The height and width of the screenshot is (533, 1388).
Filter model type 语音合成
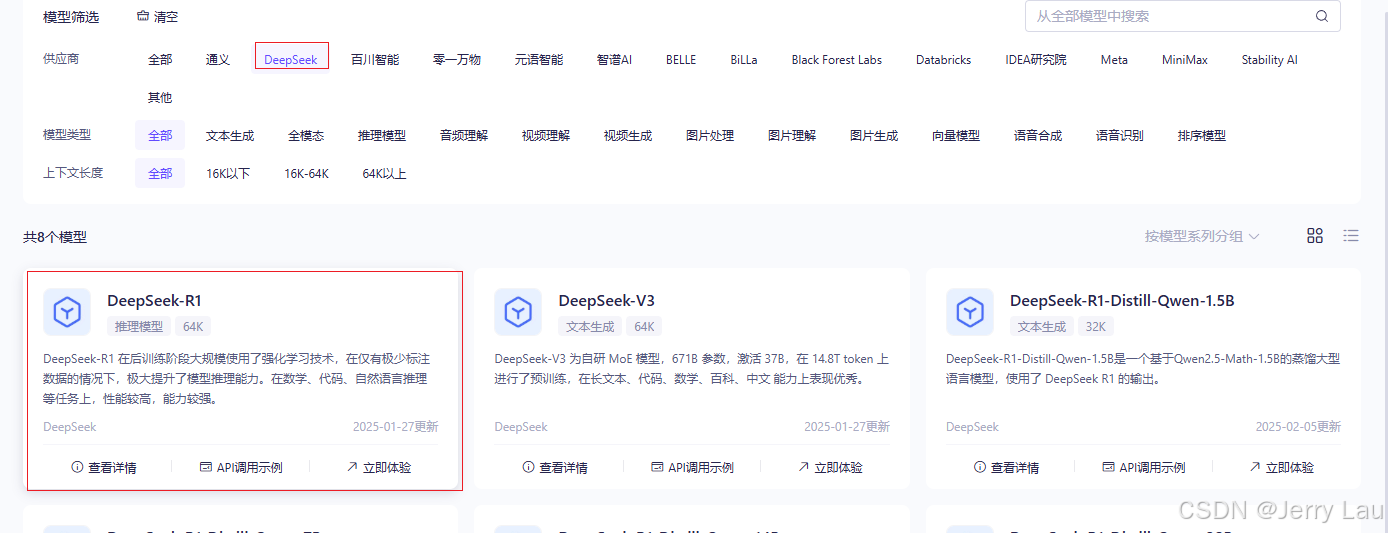tap(1038, 135)
